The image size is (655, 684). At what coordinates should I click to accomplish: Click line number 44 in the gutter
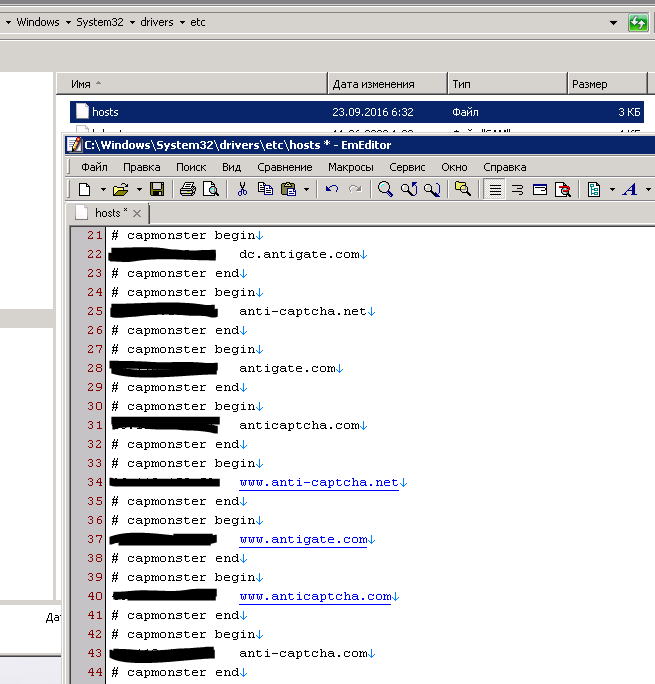coord(94,672)
